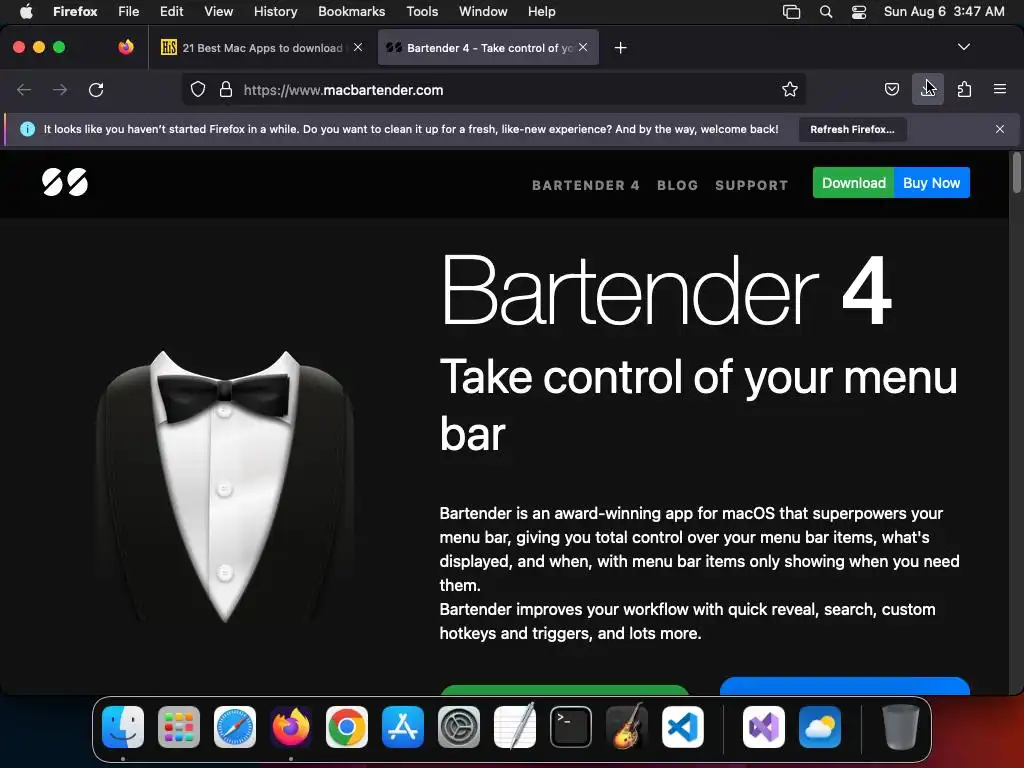Image resolution: width=1024 pixels, height=768 pixels.
Task: Click the Bartender tuxedo image
Action: tap(225, 487)
